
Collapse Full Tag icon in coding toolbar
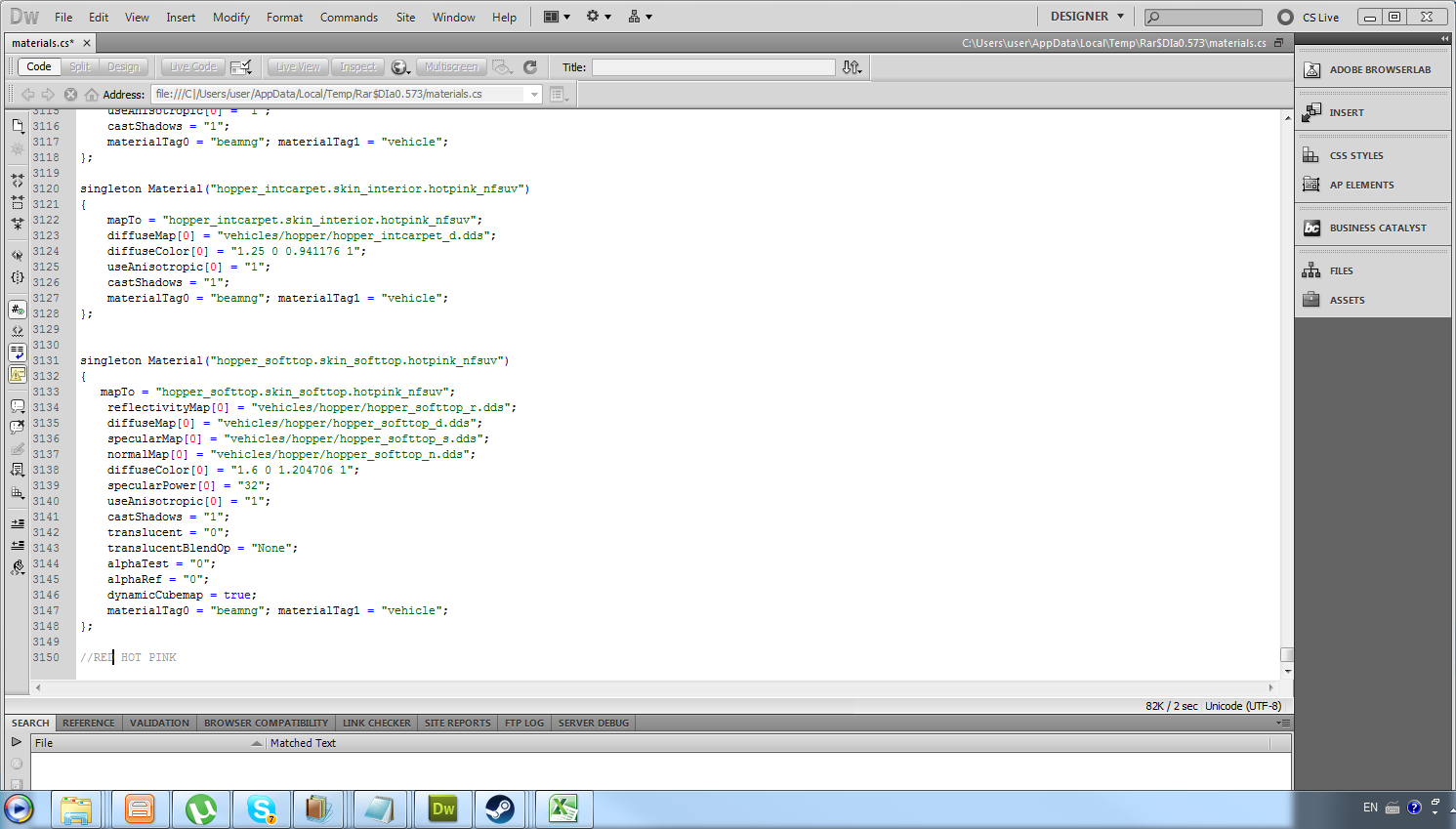coord(18,181)
